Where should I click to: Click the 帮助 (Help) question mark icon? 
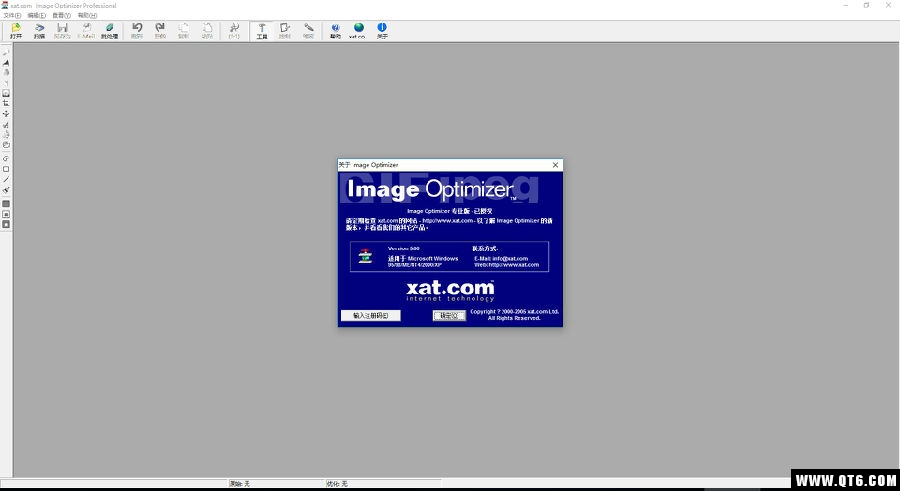pos(335,30)
